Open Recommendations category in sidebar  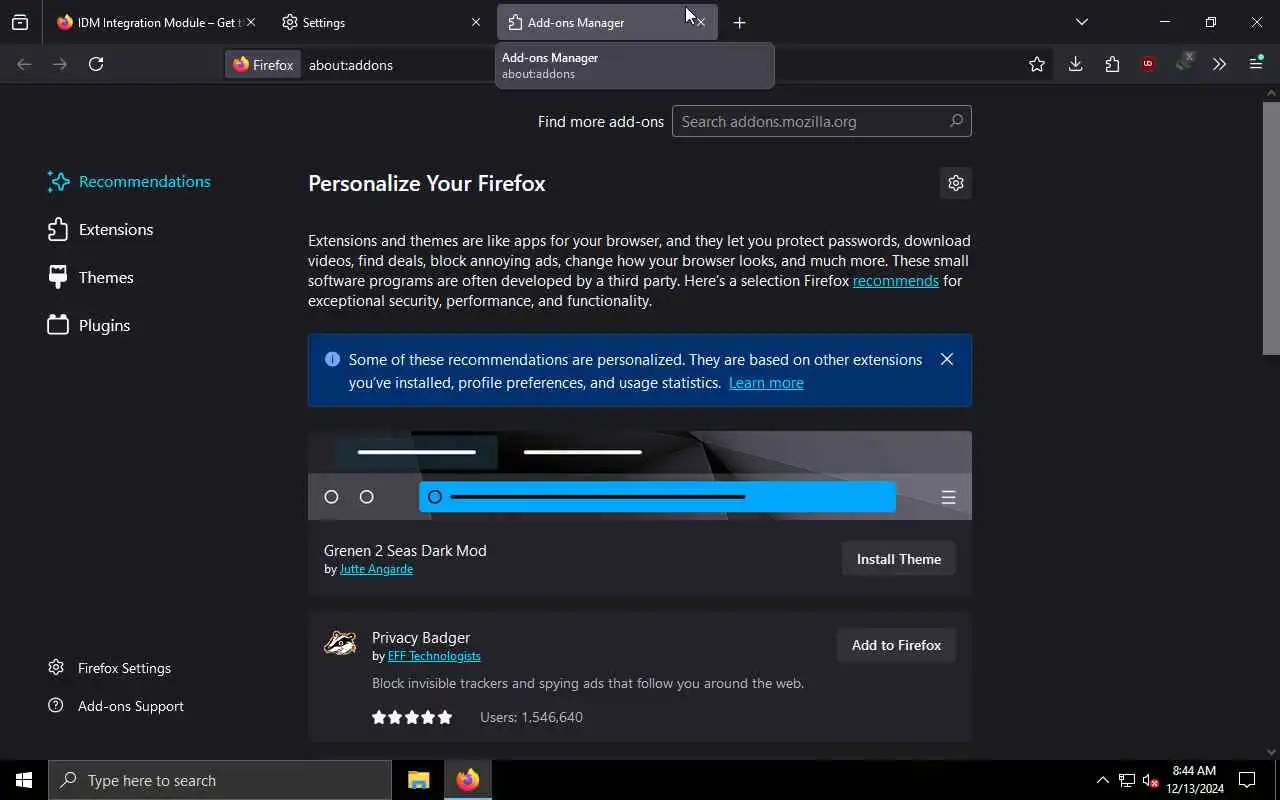[129, 181]
